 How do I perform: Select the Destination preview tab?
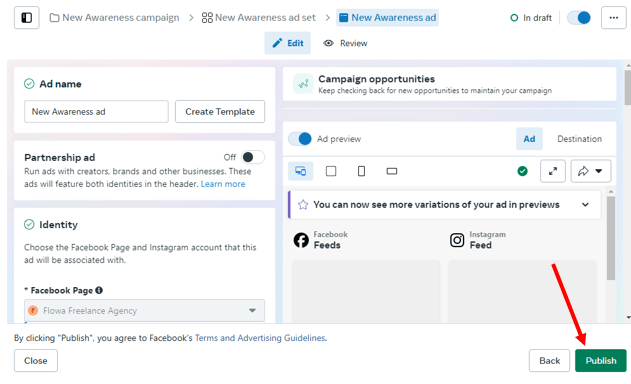[x=579, y=139]
